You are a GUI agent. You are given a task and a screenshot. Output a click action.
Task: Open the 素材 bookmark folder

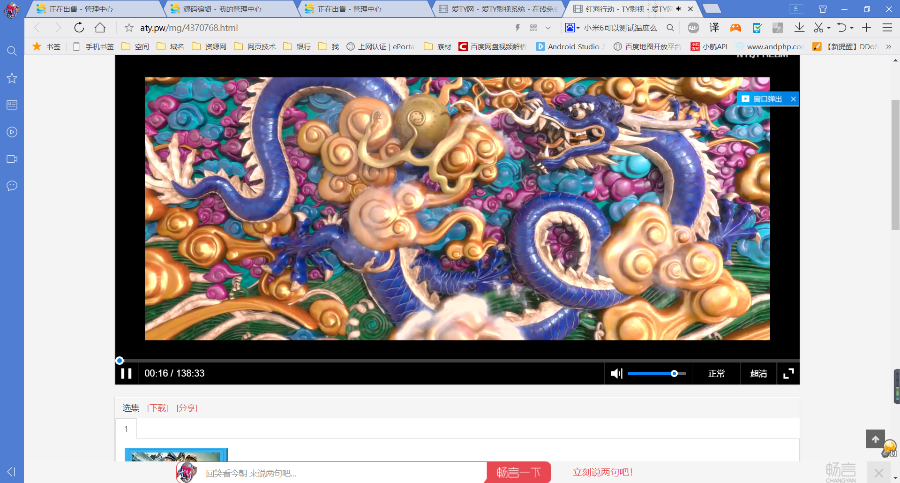click(x=438, y=47)
